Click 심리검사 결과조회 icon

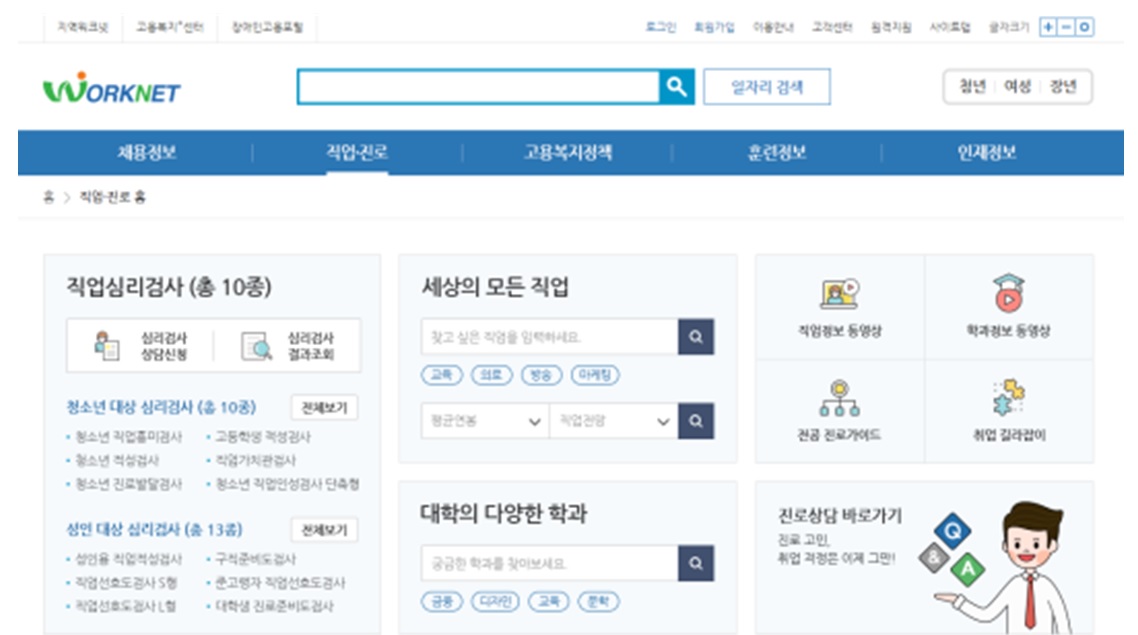click(256, 346)
